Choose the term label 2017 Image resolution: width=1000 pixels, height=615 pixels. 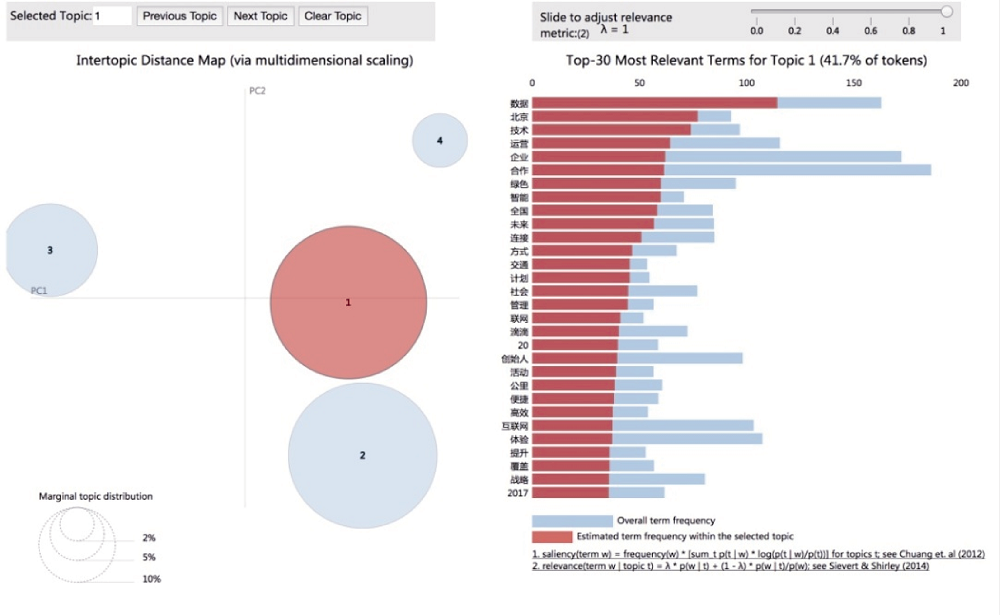coord(517,492)
